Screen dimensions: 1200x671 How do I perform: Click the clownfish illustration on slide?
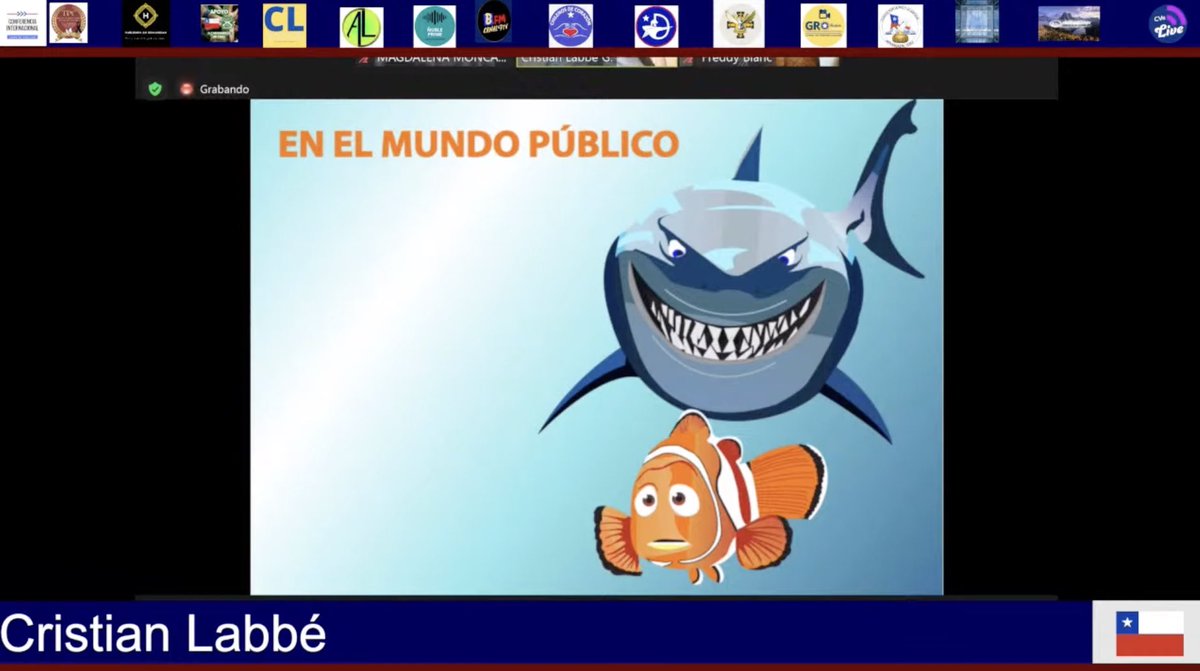(710, 498)
